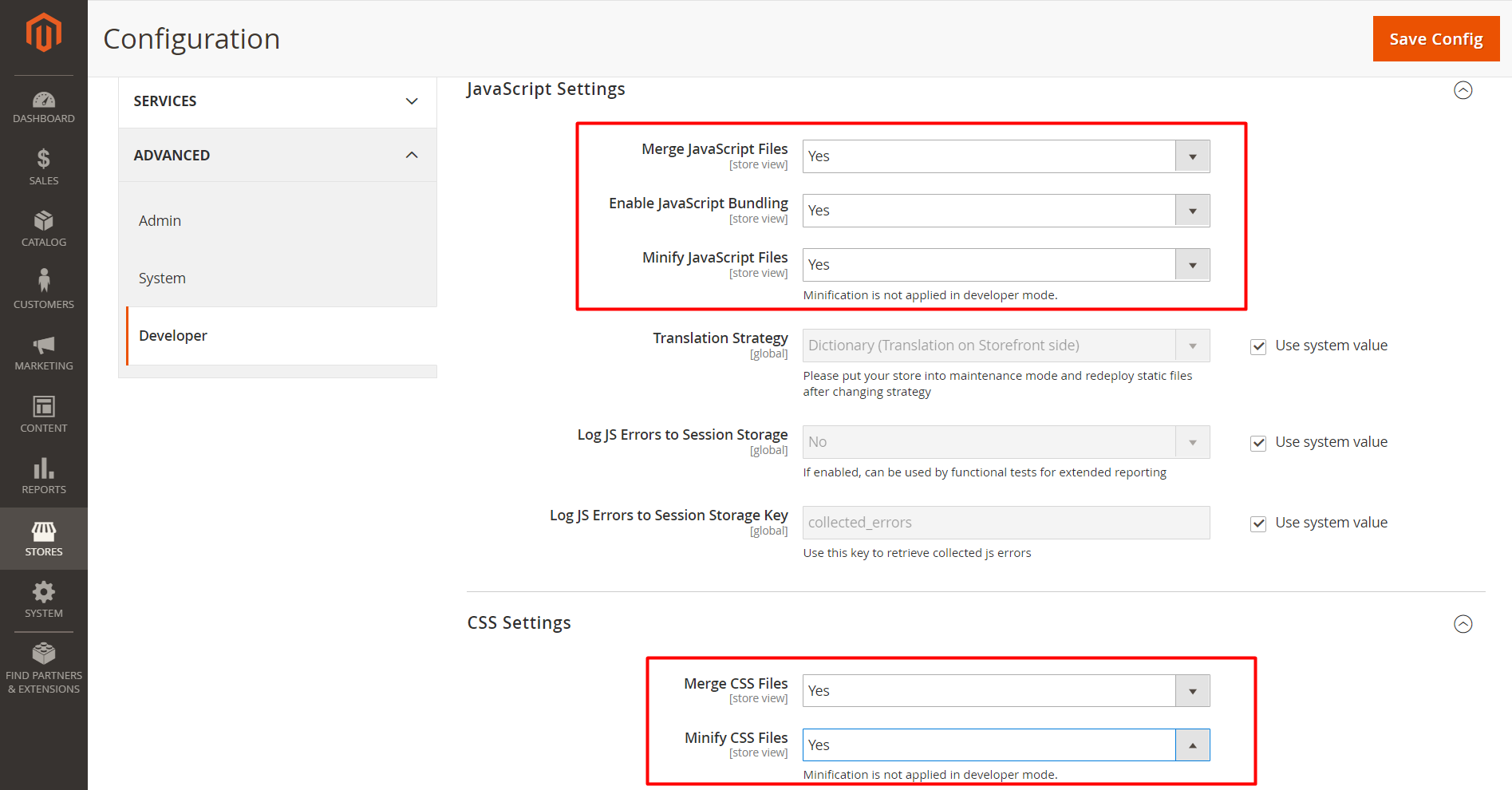The height and width of the screenshot is (790, 1512).
Task: Click the collected_errors key input field
Action: click(1005, 522)
